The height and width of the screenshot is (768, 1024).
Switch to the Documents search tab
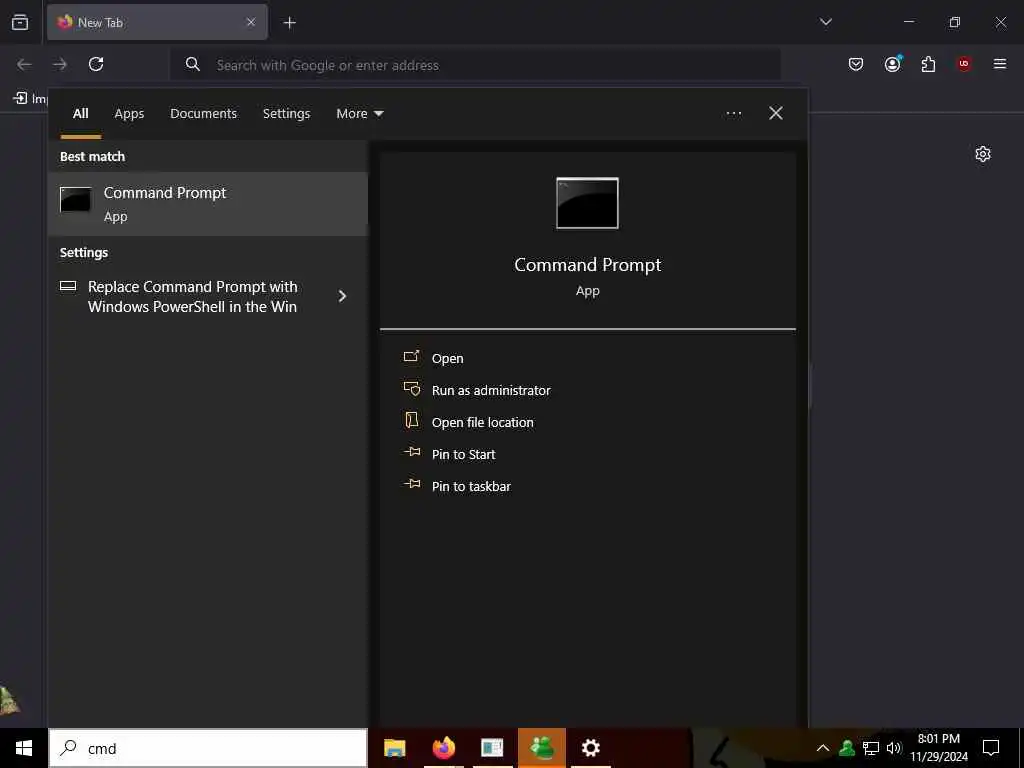pos(204,114)
